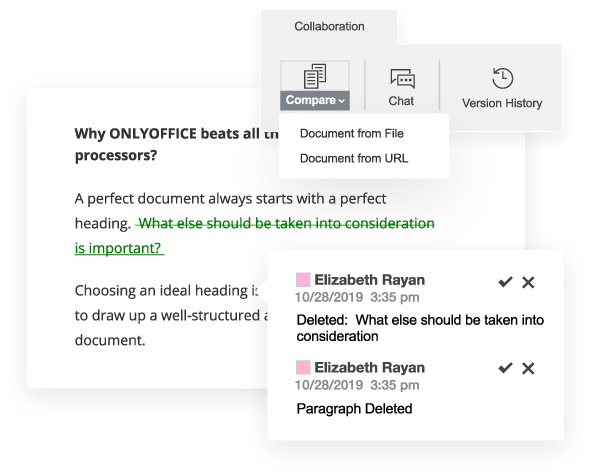Viewport: 590px width, 475px height.
Task: Click the Version History label
Action: tap(502, 103)
